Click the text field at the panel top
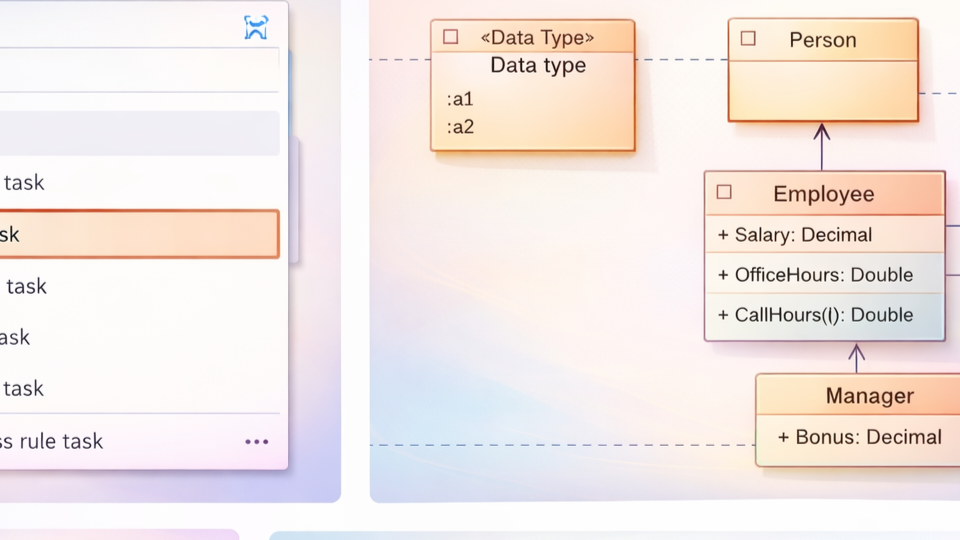 (138, 70)
